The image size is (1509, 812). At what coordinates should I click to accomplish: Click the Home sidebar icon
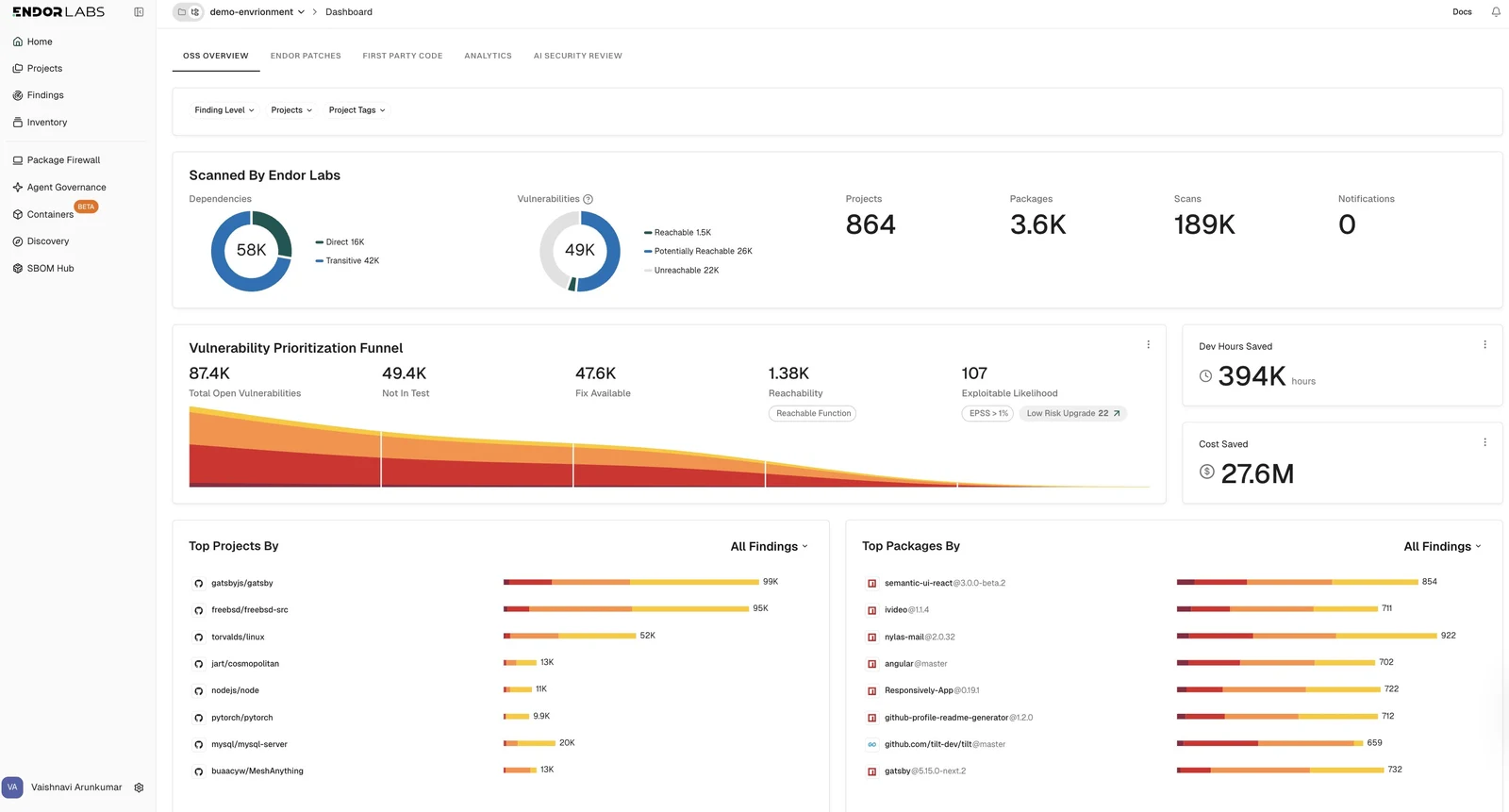click(18, 41)
